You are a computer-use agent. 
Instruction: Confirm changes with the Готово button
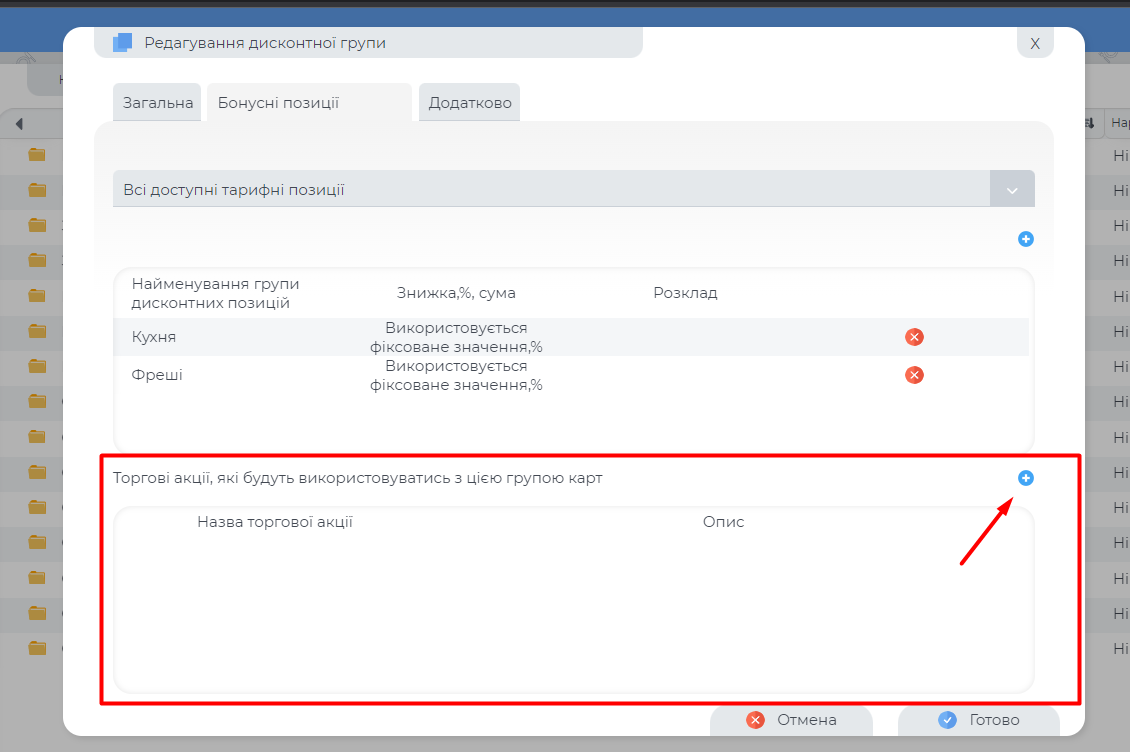pyautogui.click(x=979, y=720)
